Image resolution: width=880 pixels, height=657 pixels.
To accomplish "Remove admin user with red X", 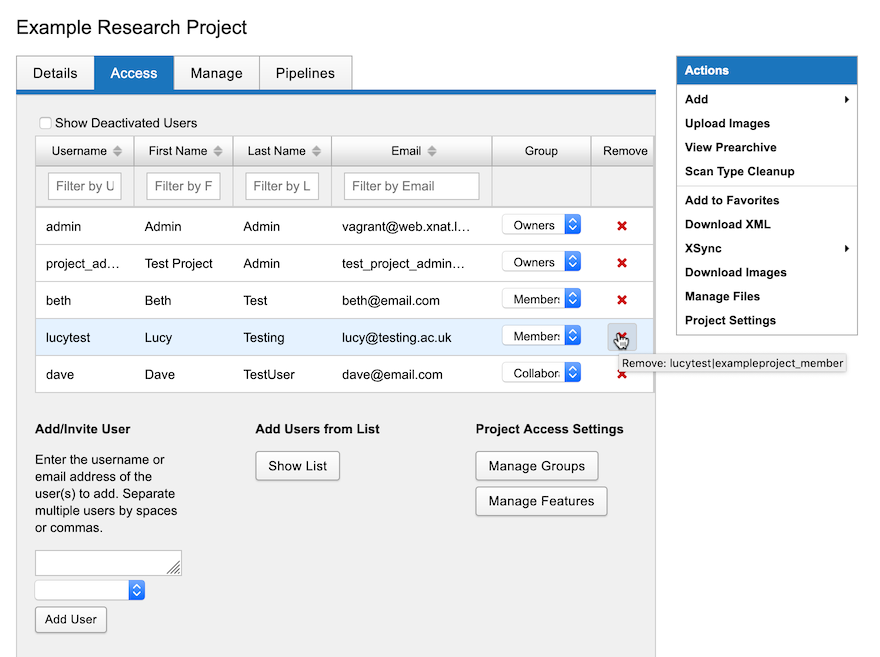I will click(x=622, y=226).
